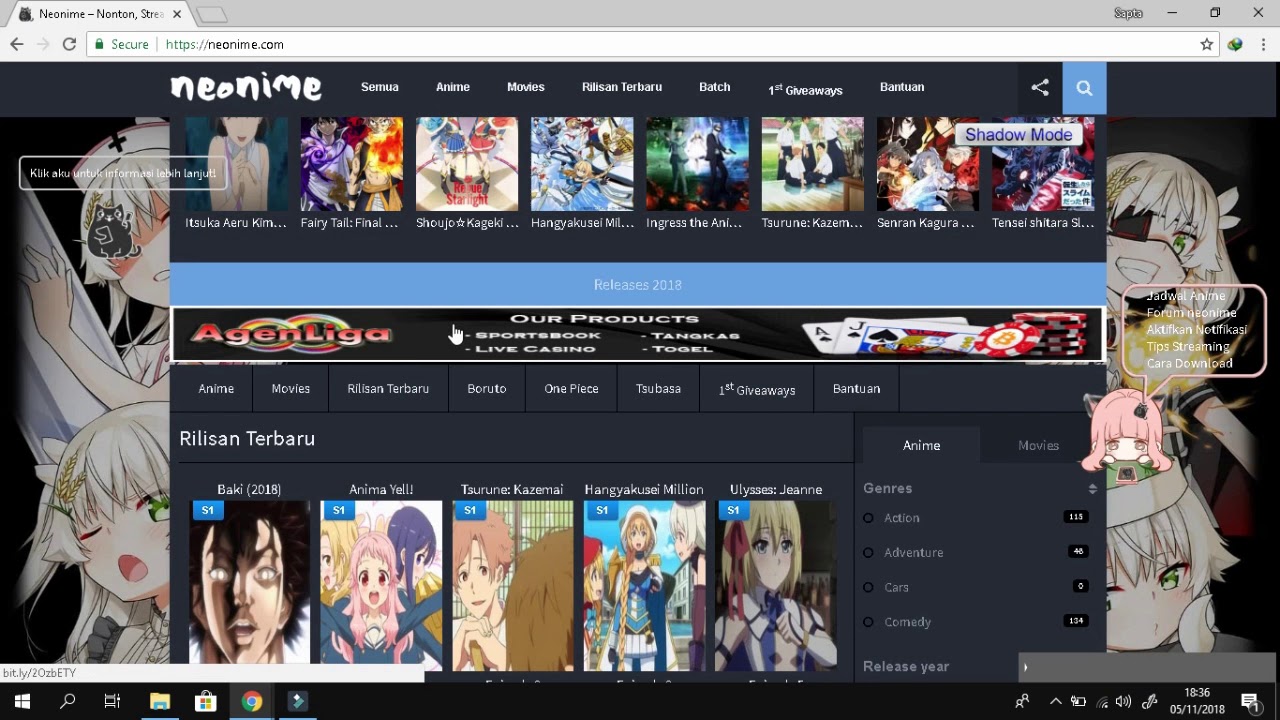This screenshot has height=720, width=1280.
Task: Switch to Chrome on taskbar
Action: pos(251,701)
